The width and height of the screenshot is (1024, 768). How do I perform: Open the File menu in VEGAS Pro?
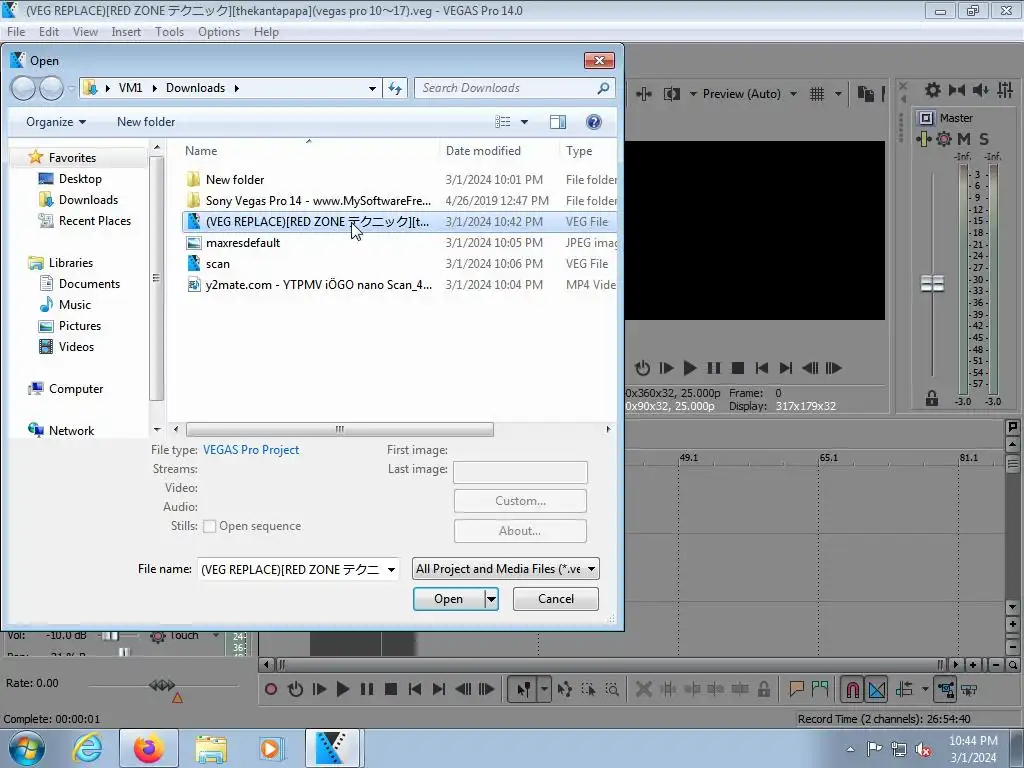click(16, 31)
